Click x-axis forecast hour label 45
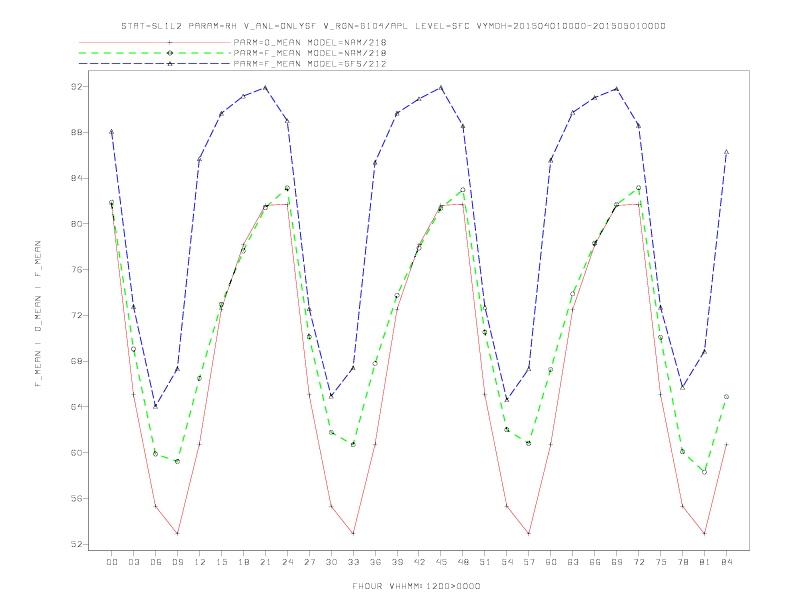The height and width of the screenshot is (612, 792). pos(441,562)
